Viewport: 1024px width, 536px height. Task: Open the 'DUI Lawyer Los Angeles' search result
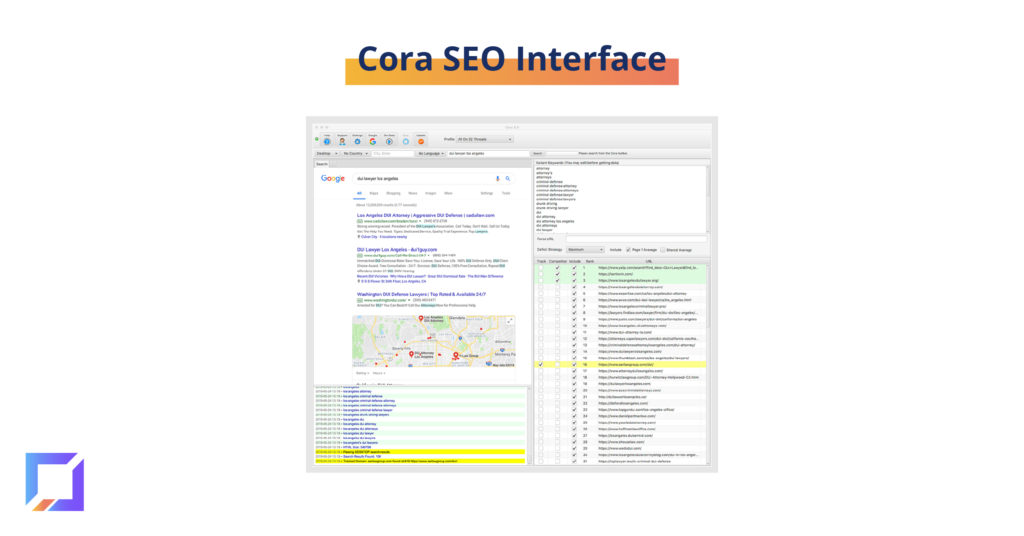coord(396,249)
